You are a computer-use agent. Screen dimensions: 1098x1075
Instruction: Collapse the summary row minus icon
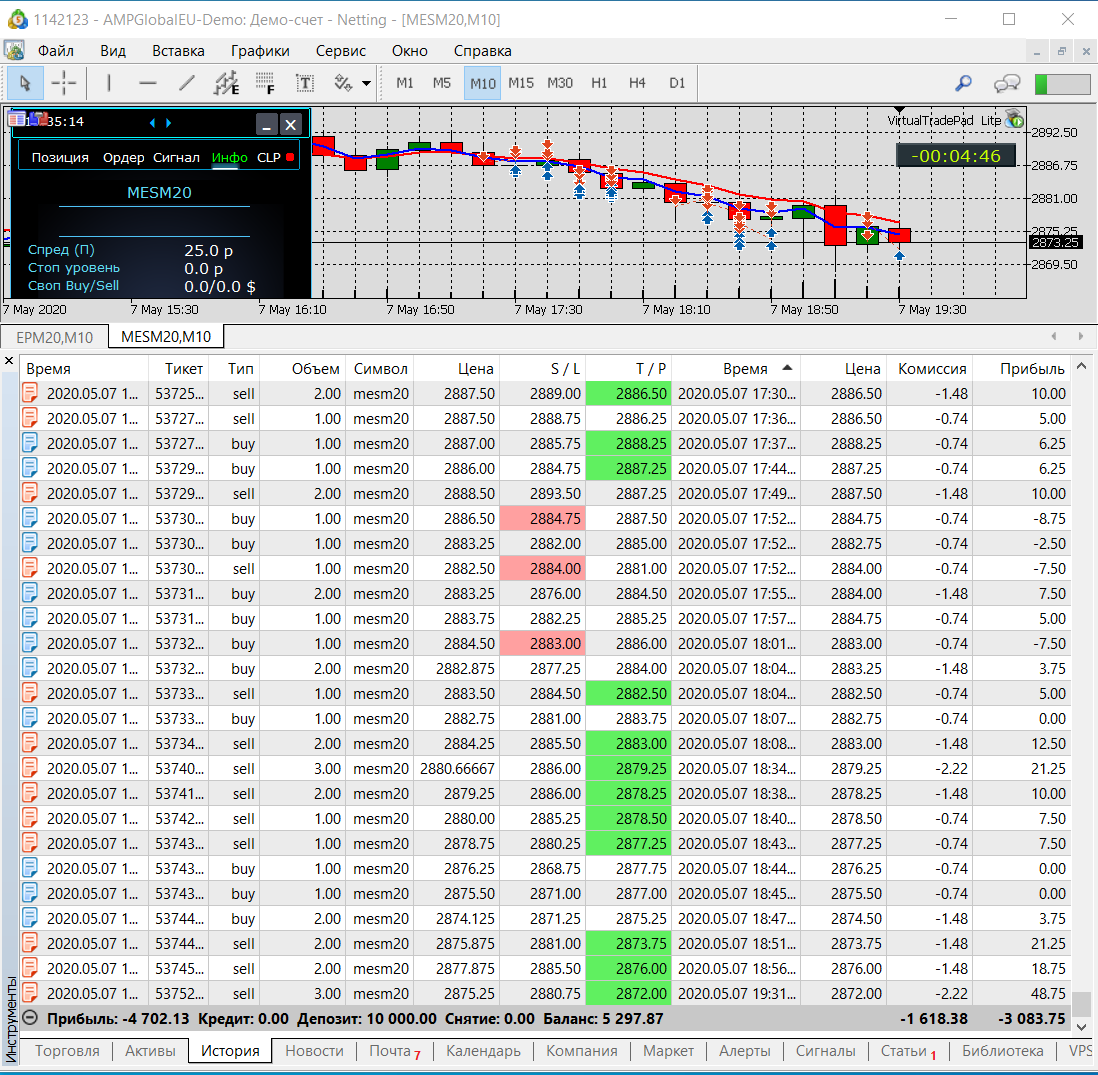31,1018
